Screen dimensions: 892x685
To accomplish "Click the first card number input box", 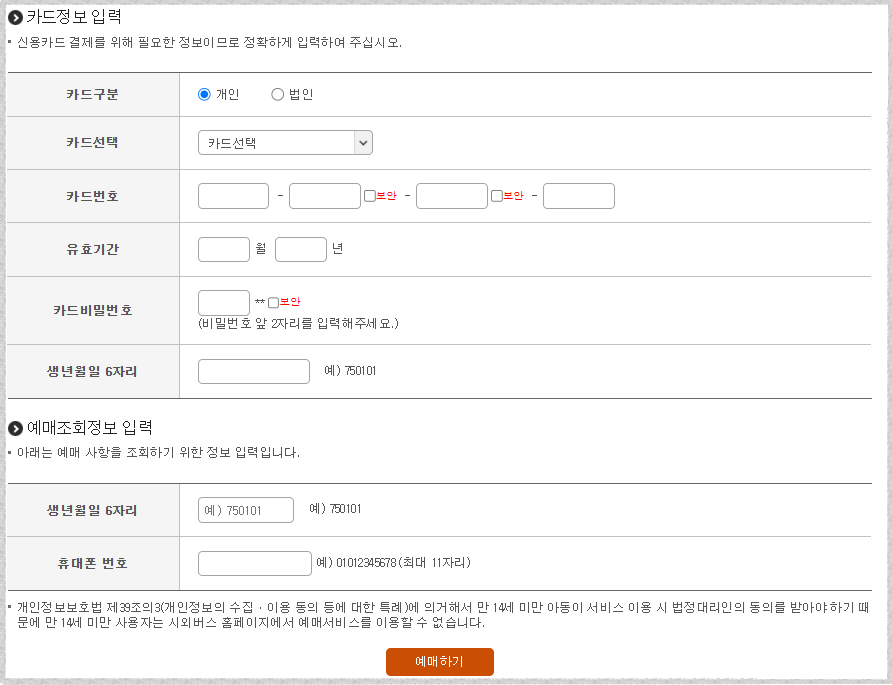I will pyautogui.click(x=233, y=196).
